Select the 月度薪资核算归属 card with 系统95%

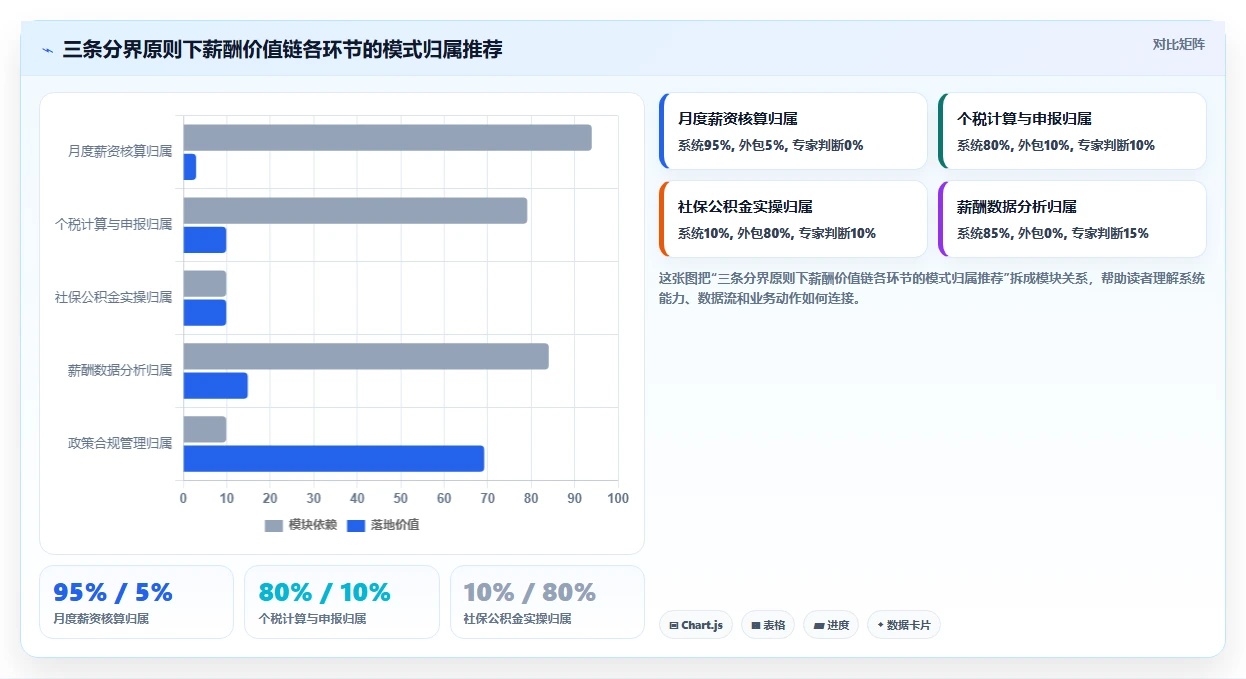(793, 131)
